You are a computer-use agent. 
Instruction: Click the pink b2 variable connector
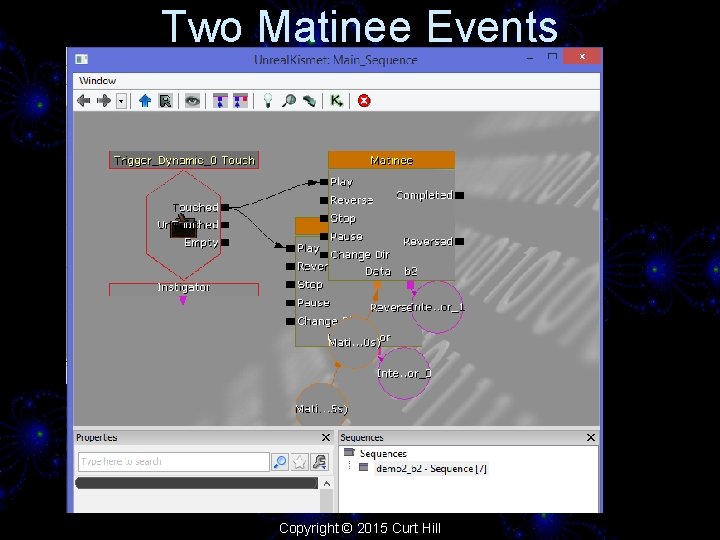tap(411, 286)
